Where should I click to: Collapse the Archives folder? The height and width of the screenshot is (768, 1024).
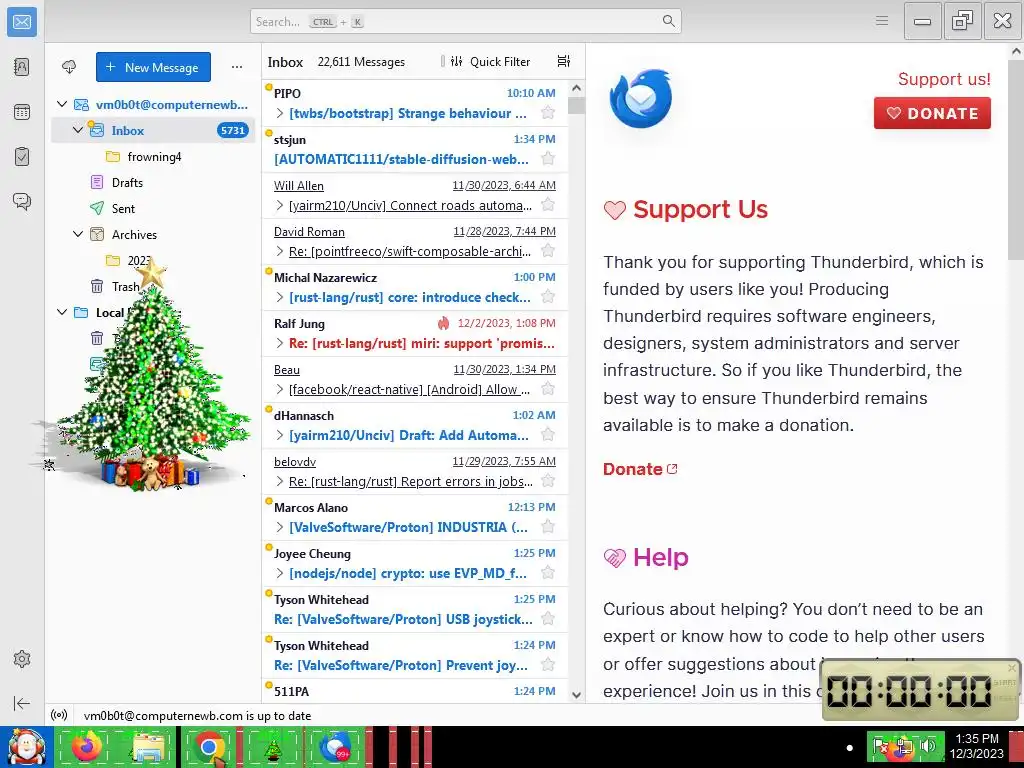(78, 234)
